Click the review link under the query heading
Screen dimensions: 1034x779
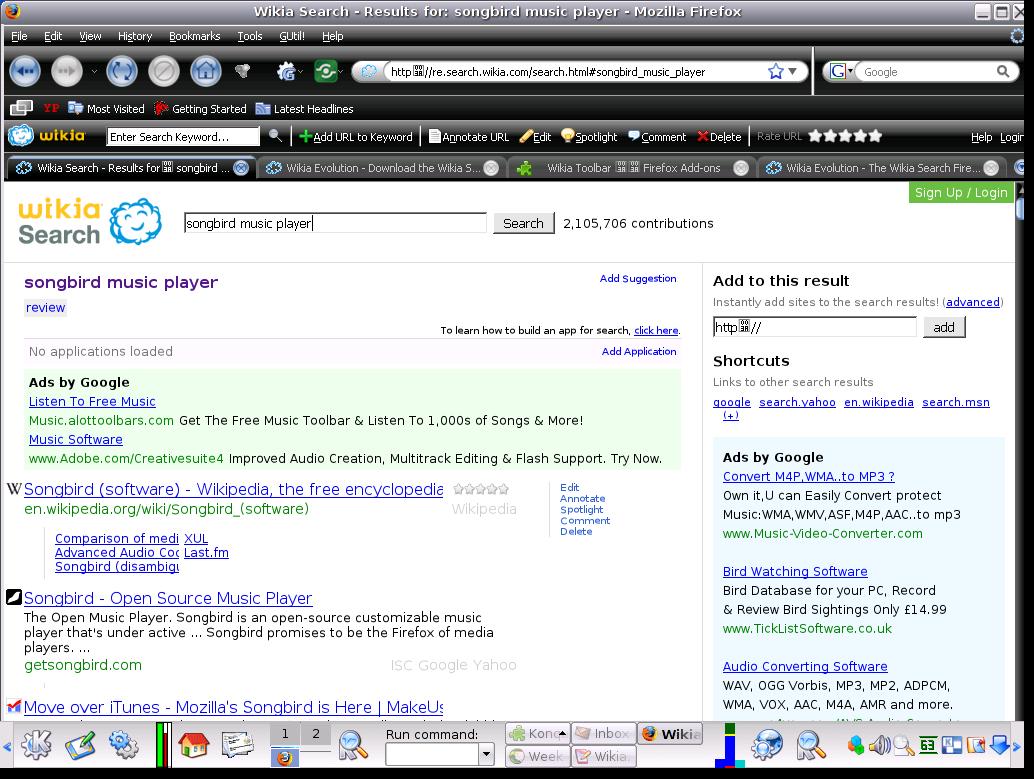point(46,307)
